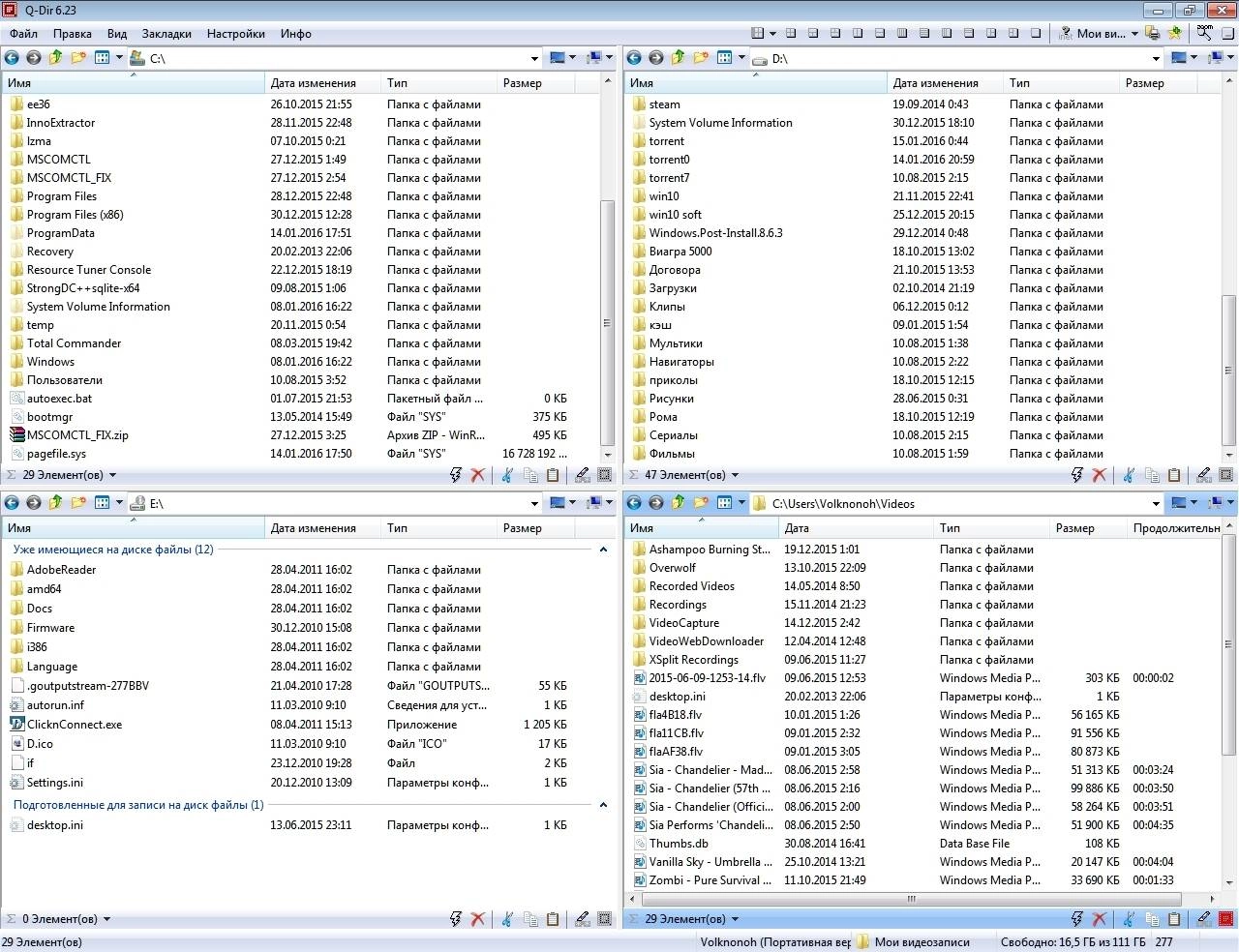Screen dimensions: 1239x952
Task: Open the Videos path address dropdown
Action: pos(1156,503)
